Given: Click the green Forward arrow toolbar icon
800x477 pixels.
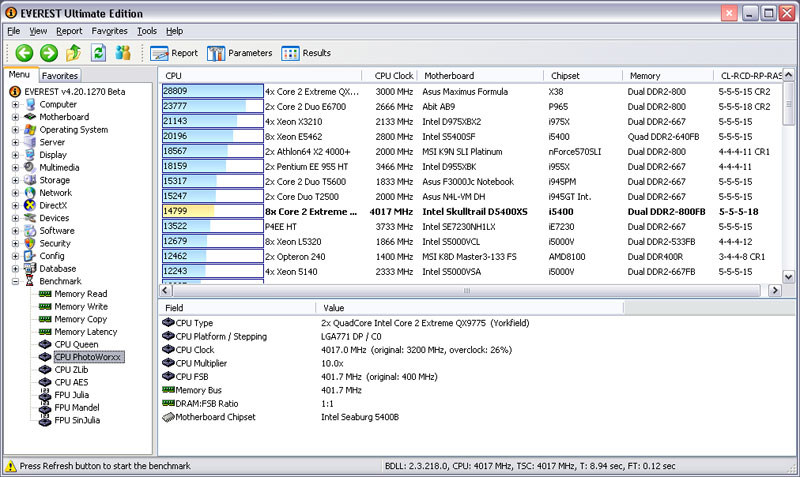Looking at the screenshot, I should [49, 53].
